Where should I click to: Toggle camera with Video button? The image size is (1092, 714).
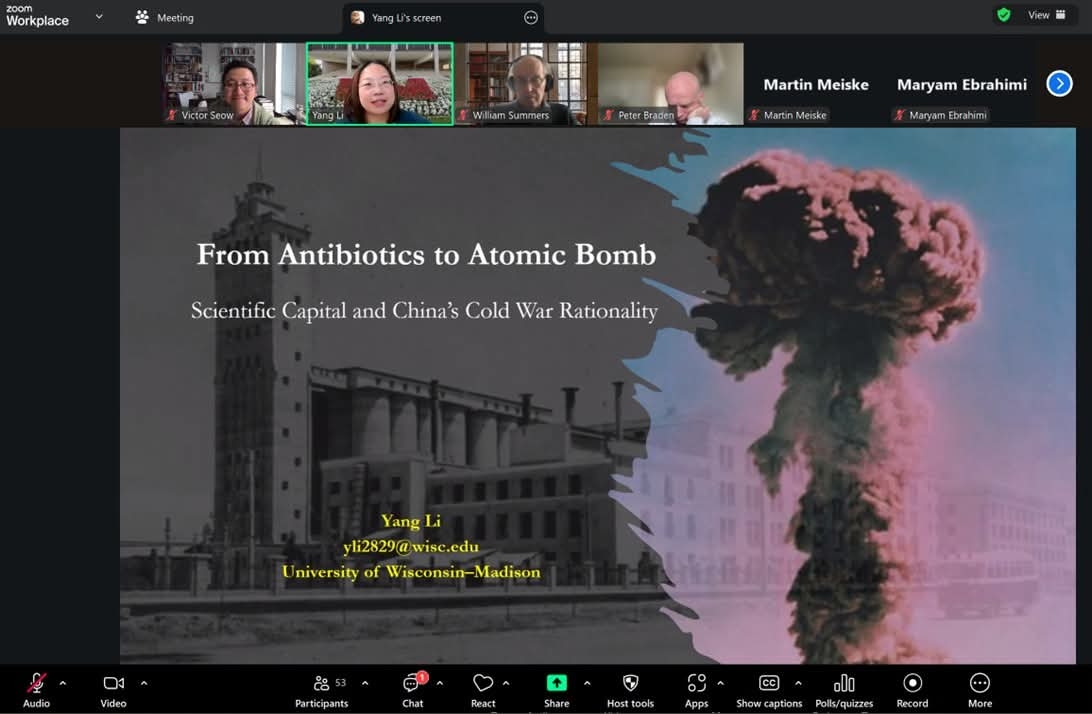point(113,690)
